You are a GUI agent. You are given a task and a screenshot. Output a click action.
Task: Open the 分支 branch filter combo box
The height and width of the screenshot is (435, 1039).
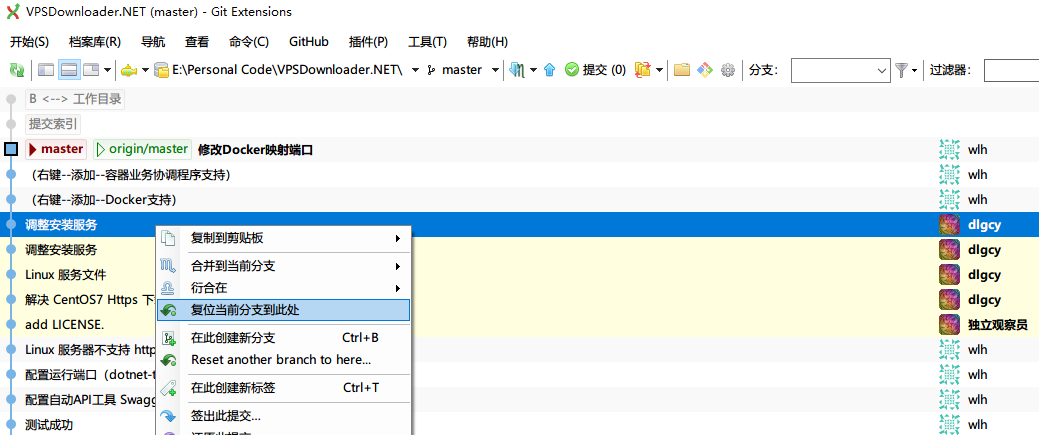pos(840,70)
